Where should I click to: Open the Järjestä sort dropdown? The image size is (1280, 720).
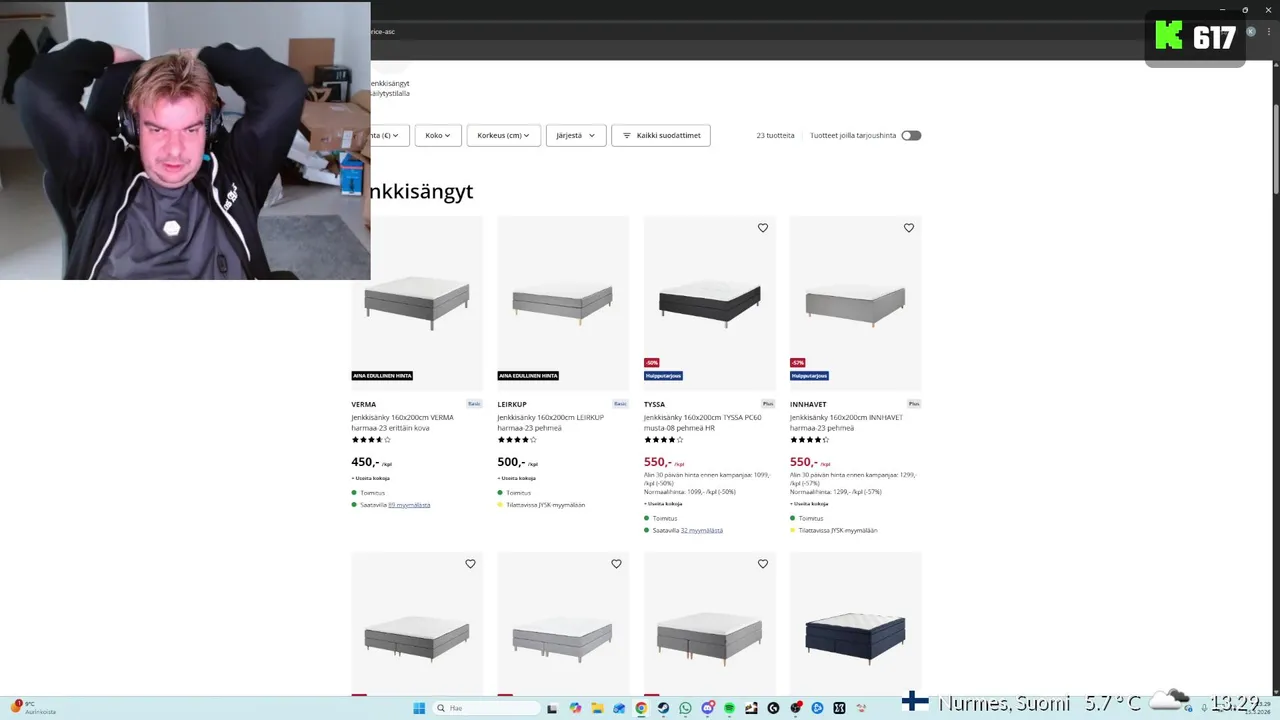click(576, 135)
